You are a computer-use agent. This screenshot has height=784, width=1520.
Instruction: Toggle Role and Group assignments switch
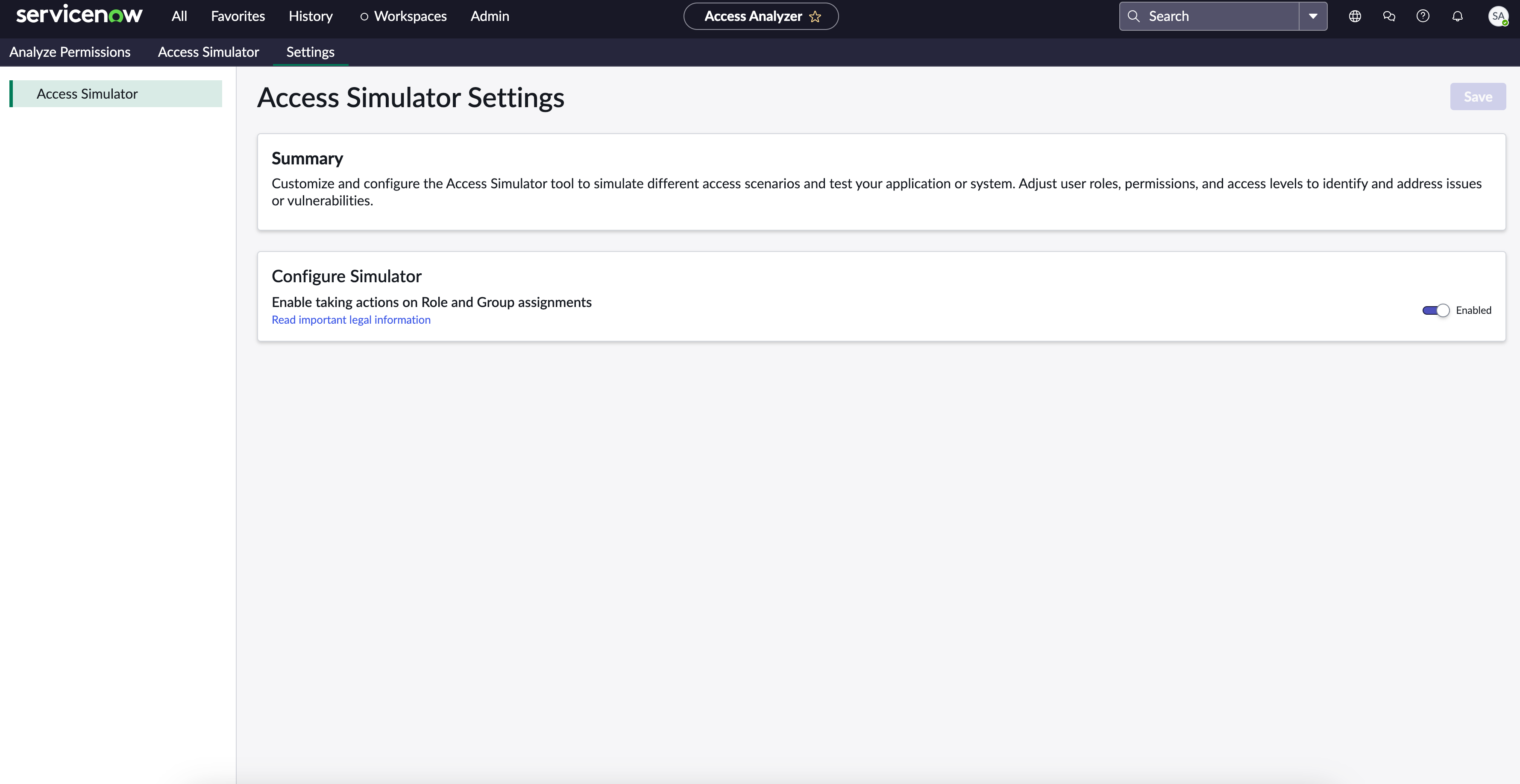click(x=1435, y=310)
